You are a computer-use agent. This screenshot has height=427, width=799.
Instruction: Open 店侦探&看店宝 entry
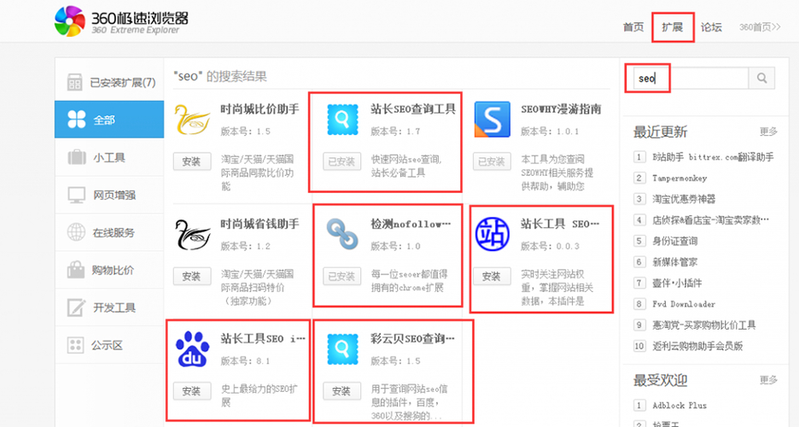(x=711, y=220)
